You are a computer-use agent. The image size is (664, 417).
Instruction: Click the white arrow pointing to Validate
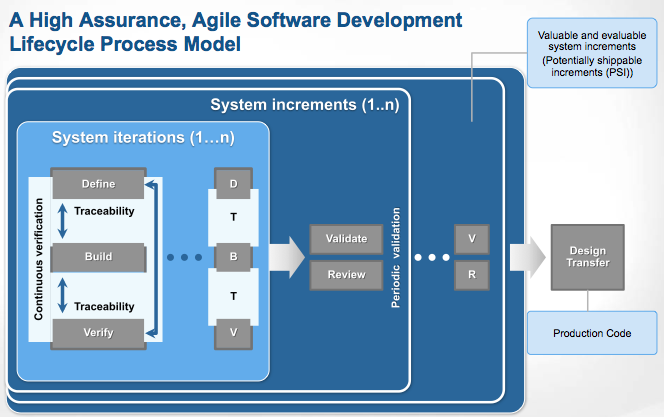click(x=287, y=257)
